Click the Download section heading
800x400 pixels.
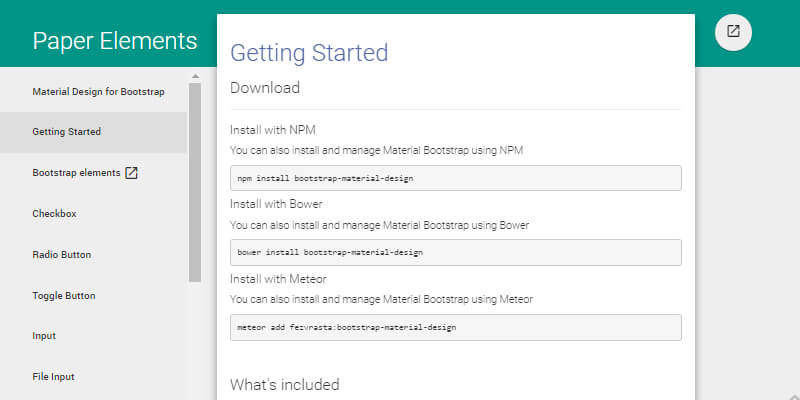[265, 88]
